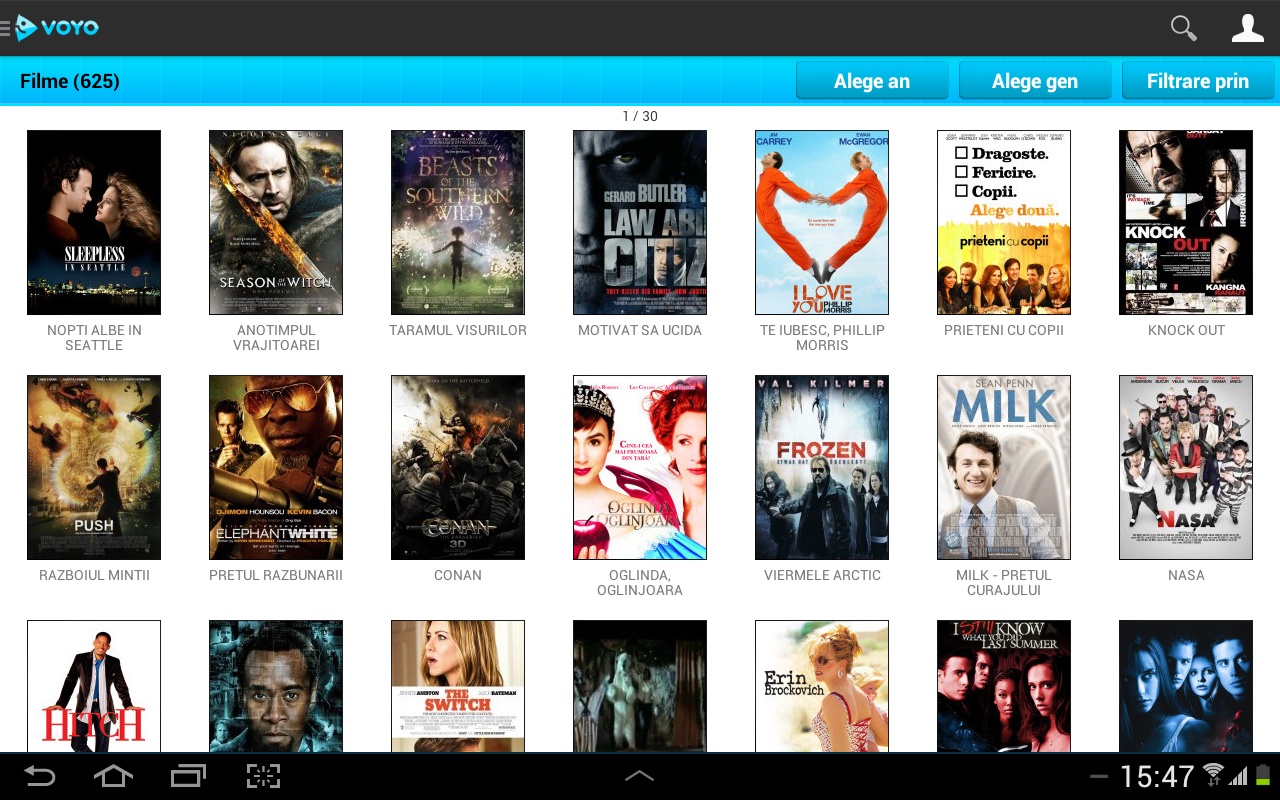Open the Push movie poster
This screenshot has height=800, width=1280.
click(x=94, y=467)
